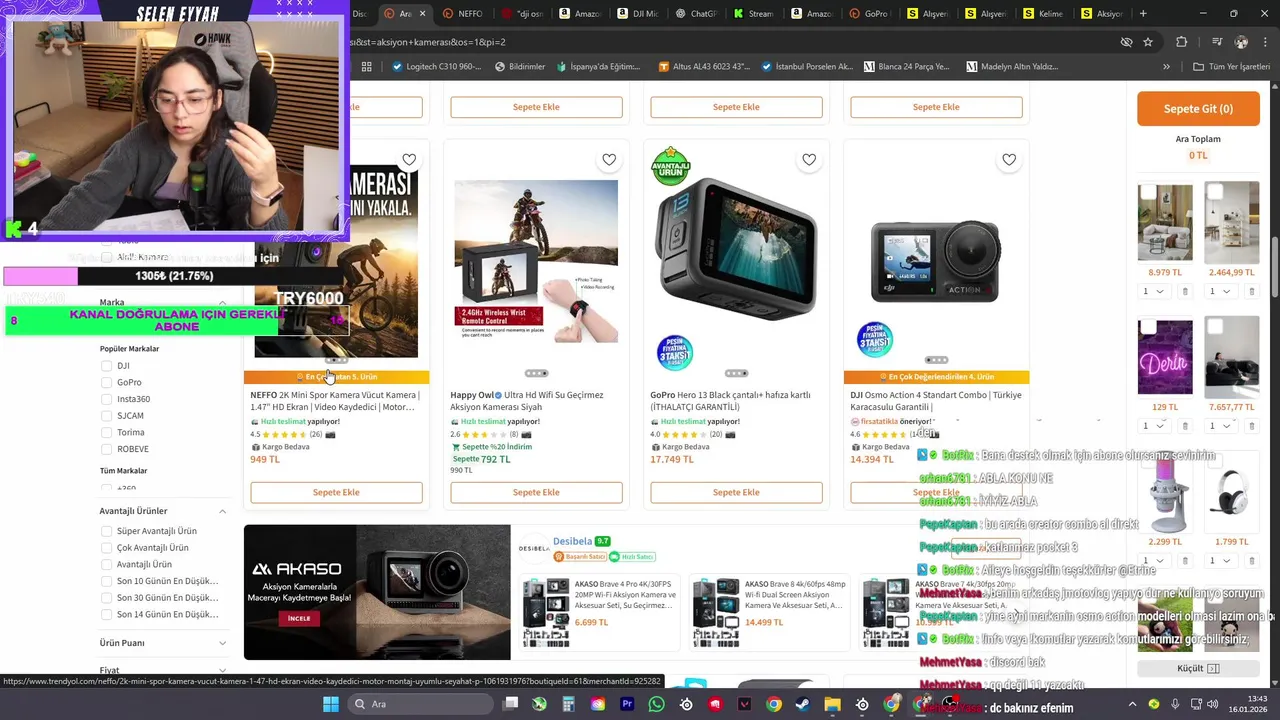
Task: Enable Son 10 Günün En Düşük filter
Action: [x=106, y=581]
